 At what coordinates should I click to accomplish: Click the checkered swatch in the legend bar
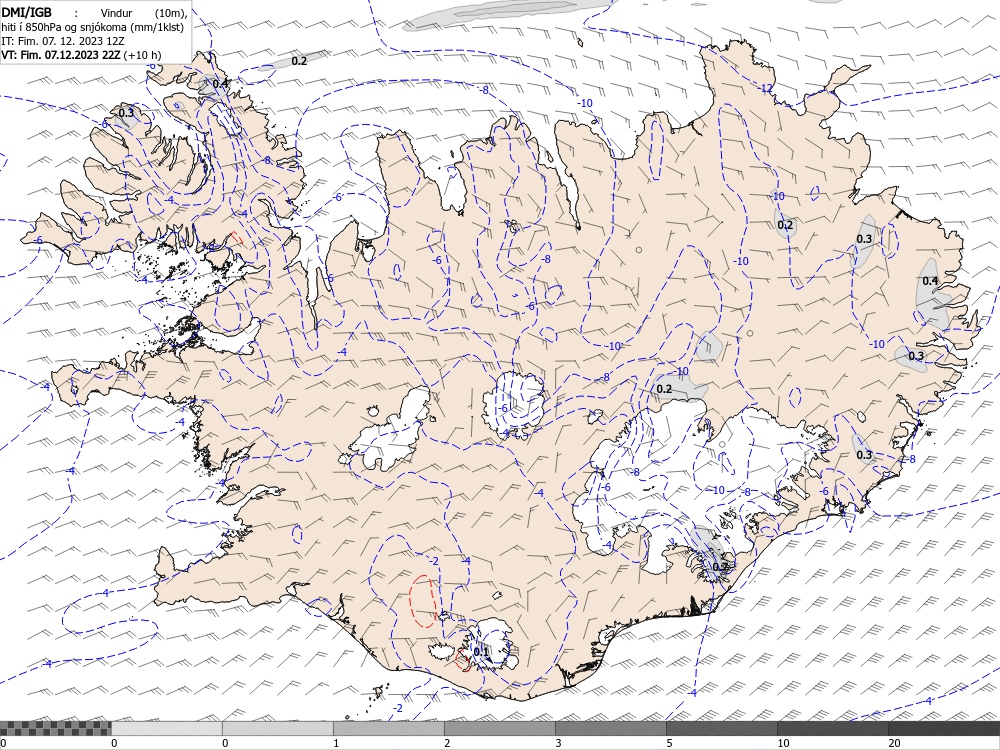click(55, 728)
